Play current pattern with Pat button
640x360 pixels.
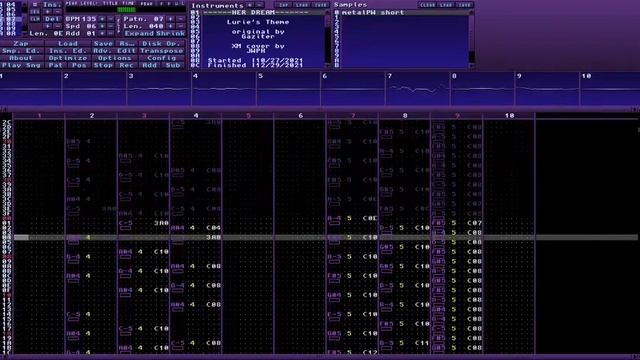[x=56, y=65]
